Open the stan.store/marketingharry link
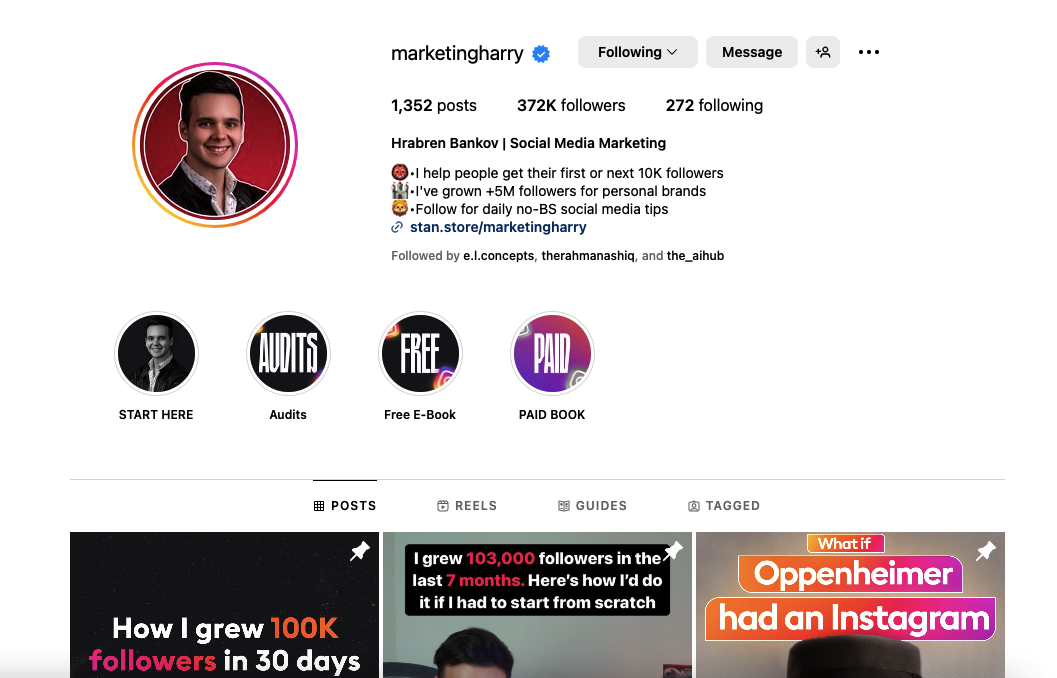Screen dimensions: 1057x678 click(498, 227)
